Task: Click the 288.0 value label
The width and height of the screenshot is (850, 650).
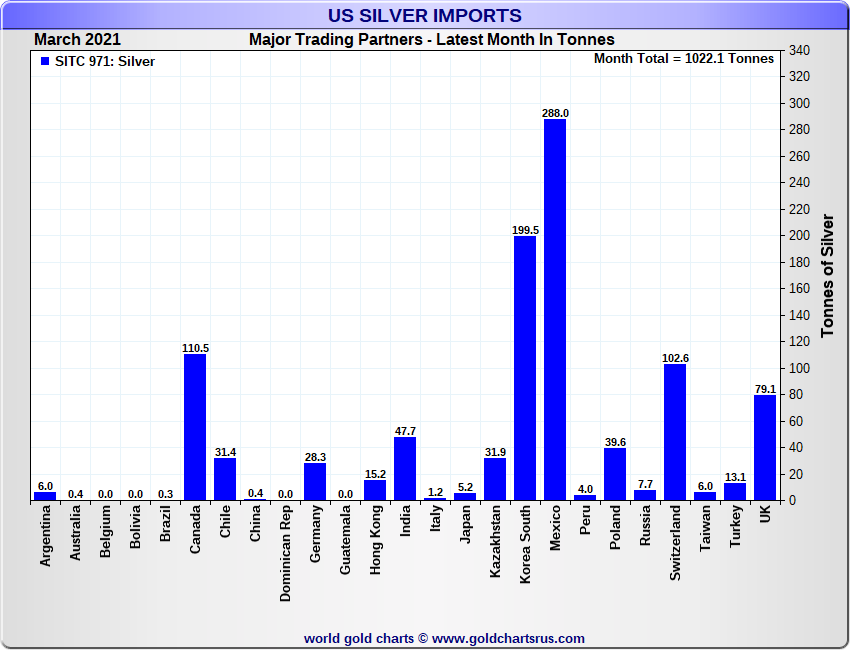Action: [555, 114]
